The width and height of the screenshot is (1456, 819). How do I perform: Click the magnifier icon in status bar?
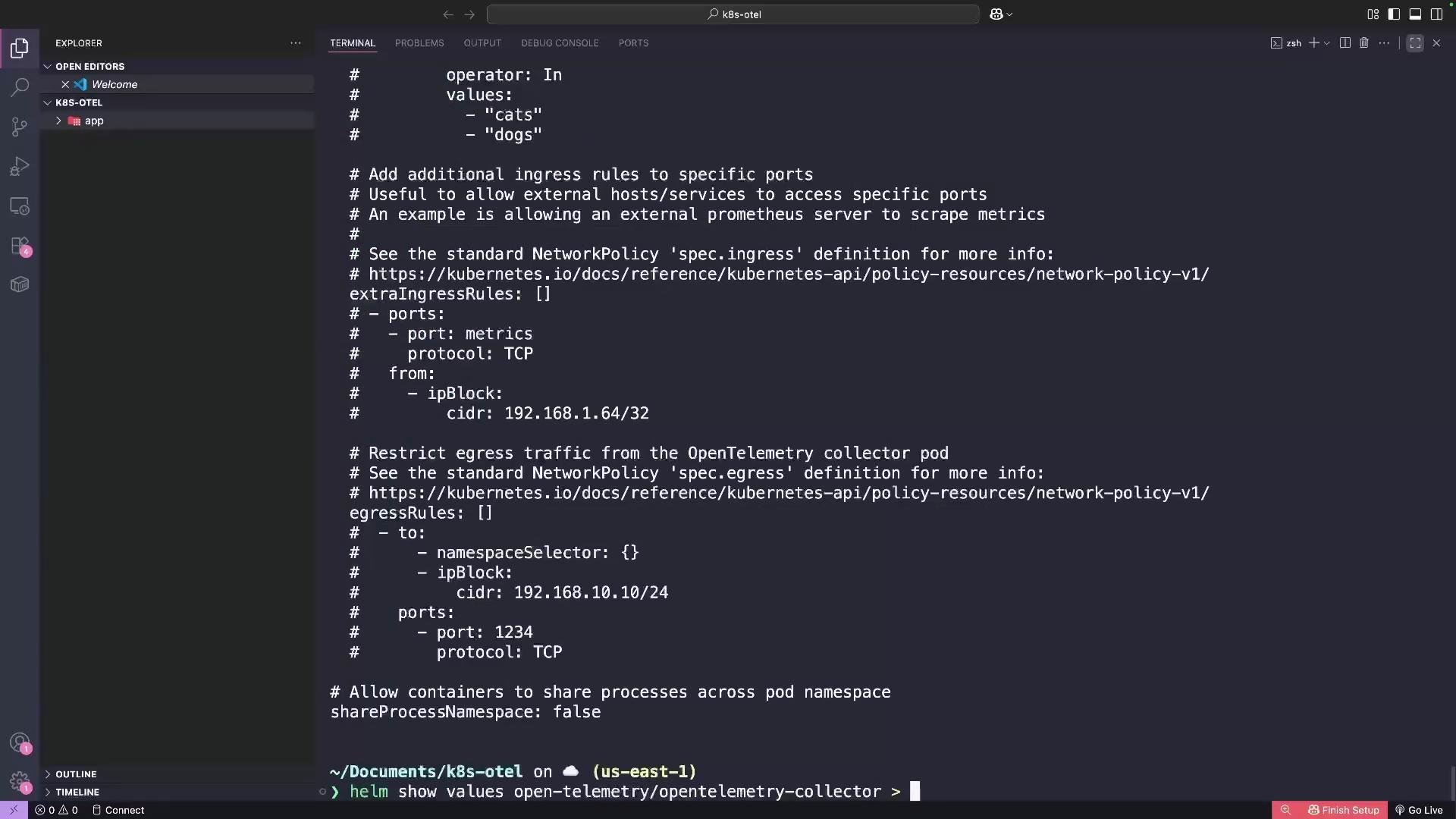click(x=1285, y=810)
